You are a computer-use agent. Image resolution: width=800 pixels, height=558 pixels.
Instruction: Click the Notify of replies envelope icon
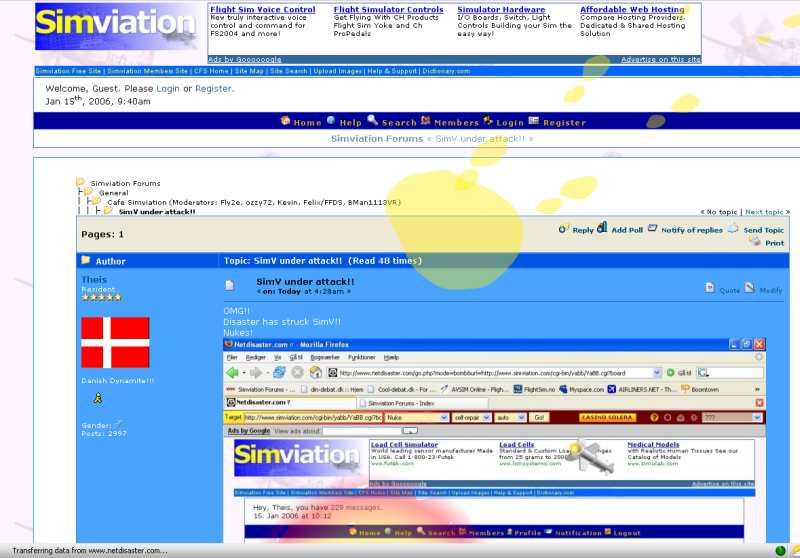pos(653,228)
